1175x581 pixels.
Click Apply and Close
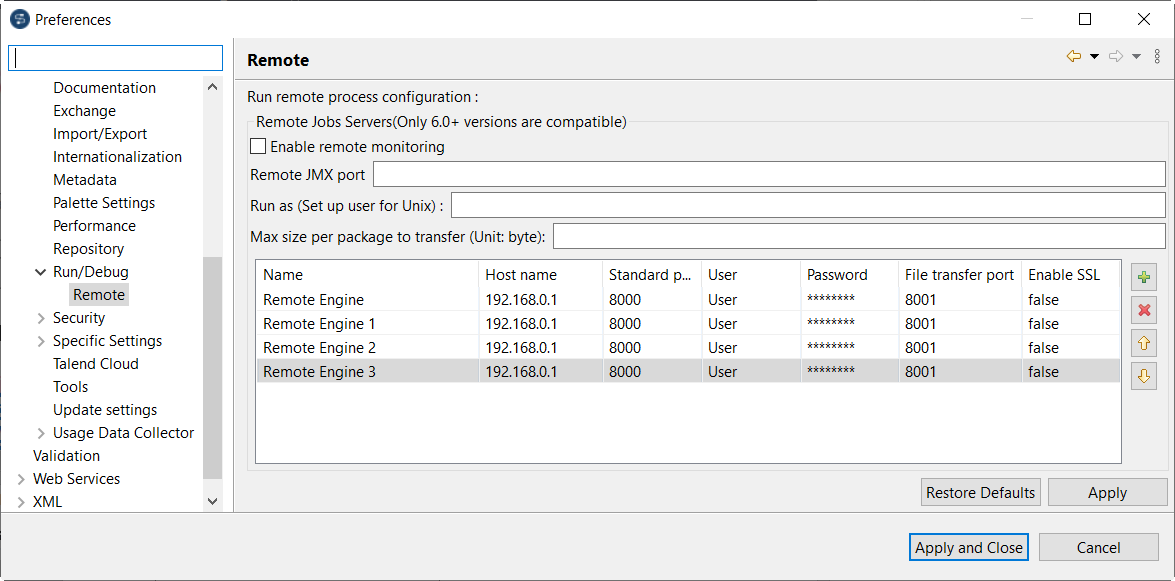[x=968, y=547]
